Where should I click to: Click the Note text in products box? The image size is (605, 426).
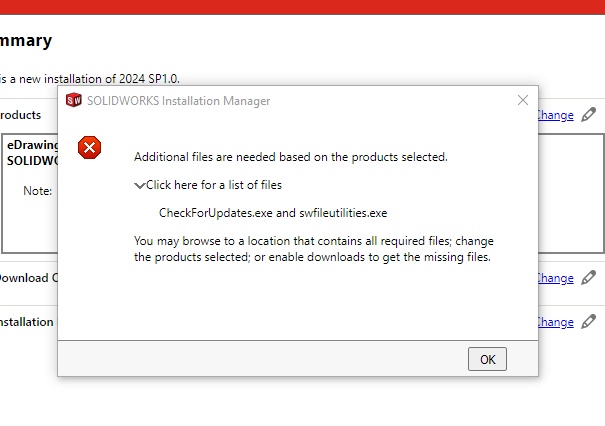pyautogui.click(x=38, y=190)
